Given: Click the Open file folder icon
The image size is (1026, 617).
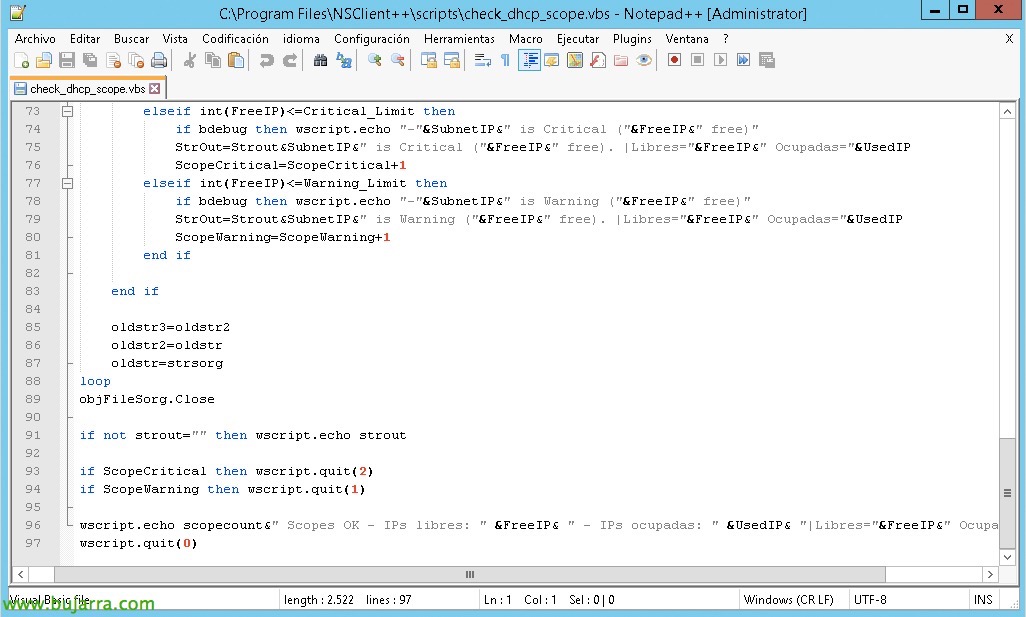Looking at the screenshot, I should click(x=44, y=61).
